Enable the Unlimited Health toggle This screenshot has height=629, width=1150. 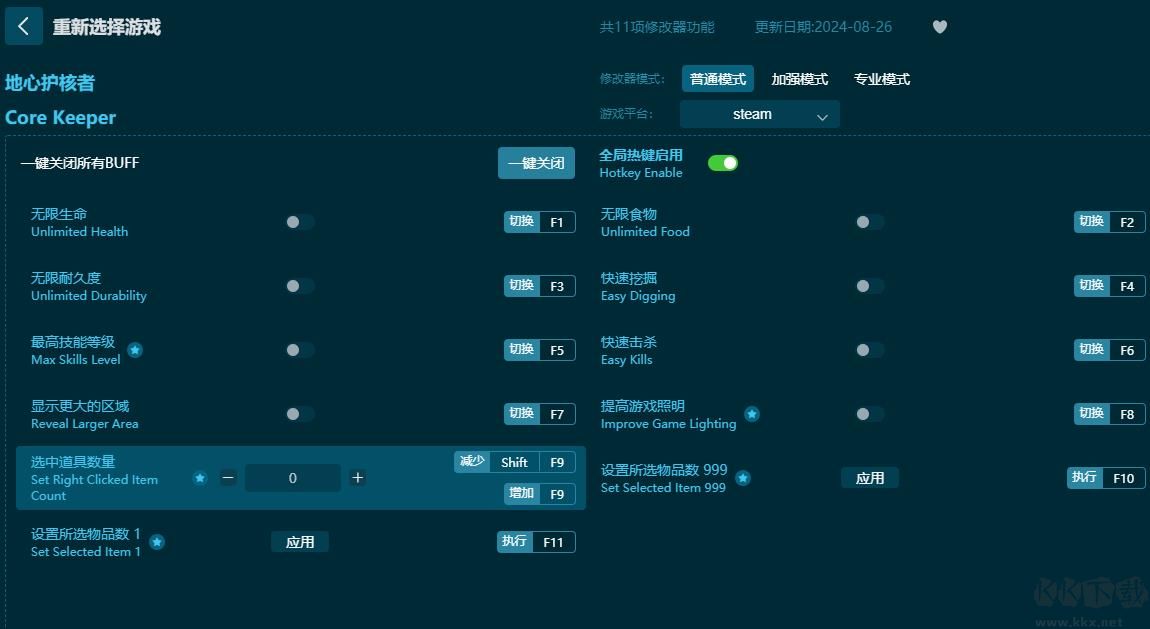(x=299, y=222)
